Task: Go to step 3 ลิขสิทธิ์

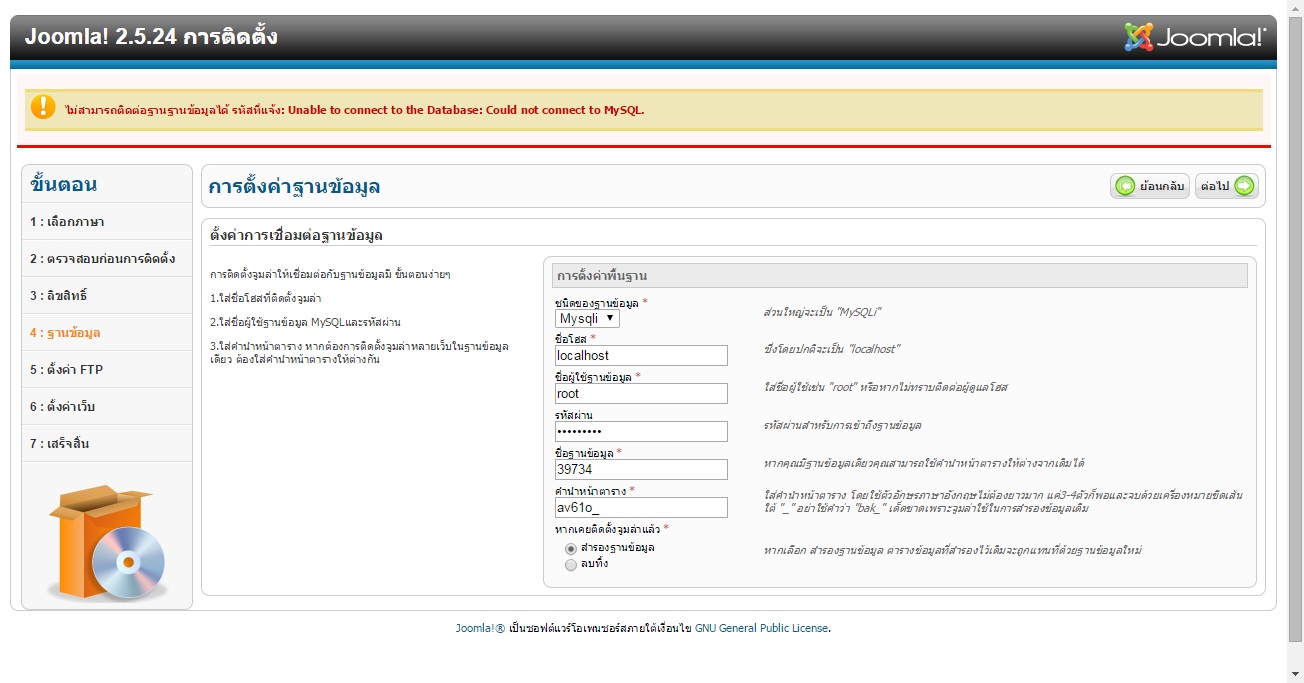Action: 107,295
